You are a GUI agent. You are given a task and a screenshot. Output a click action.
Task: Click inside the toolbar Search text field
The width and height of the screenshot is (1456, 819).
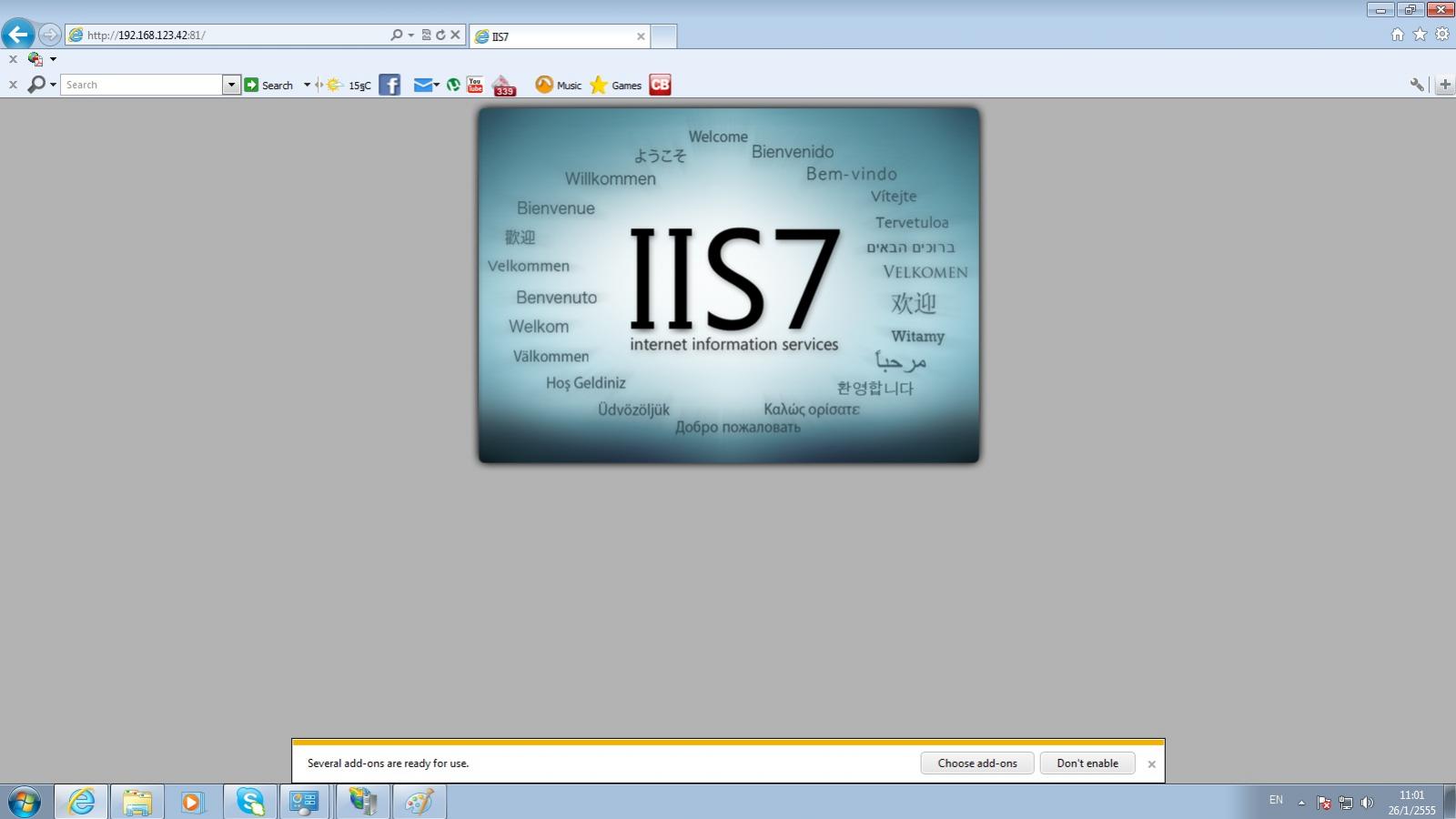(142, 85)
